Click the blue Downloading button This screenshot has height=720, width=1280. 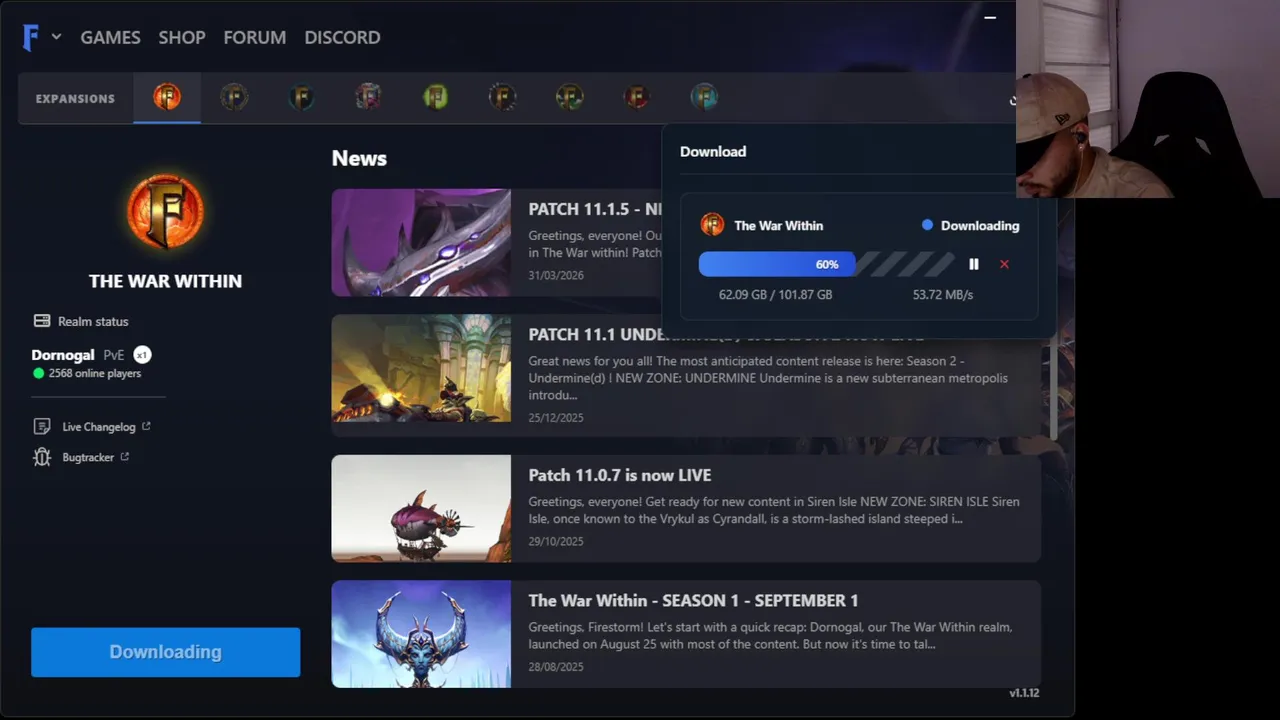coord(165,652)
